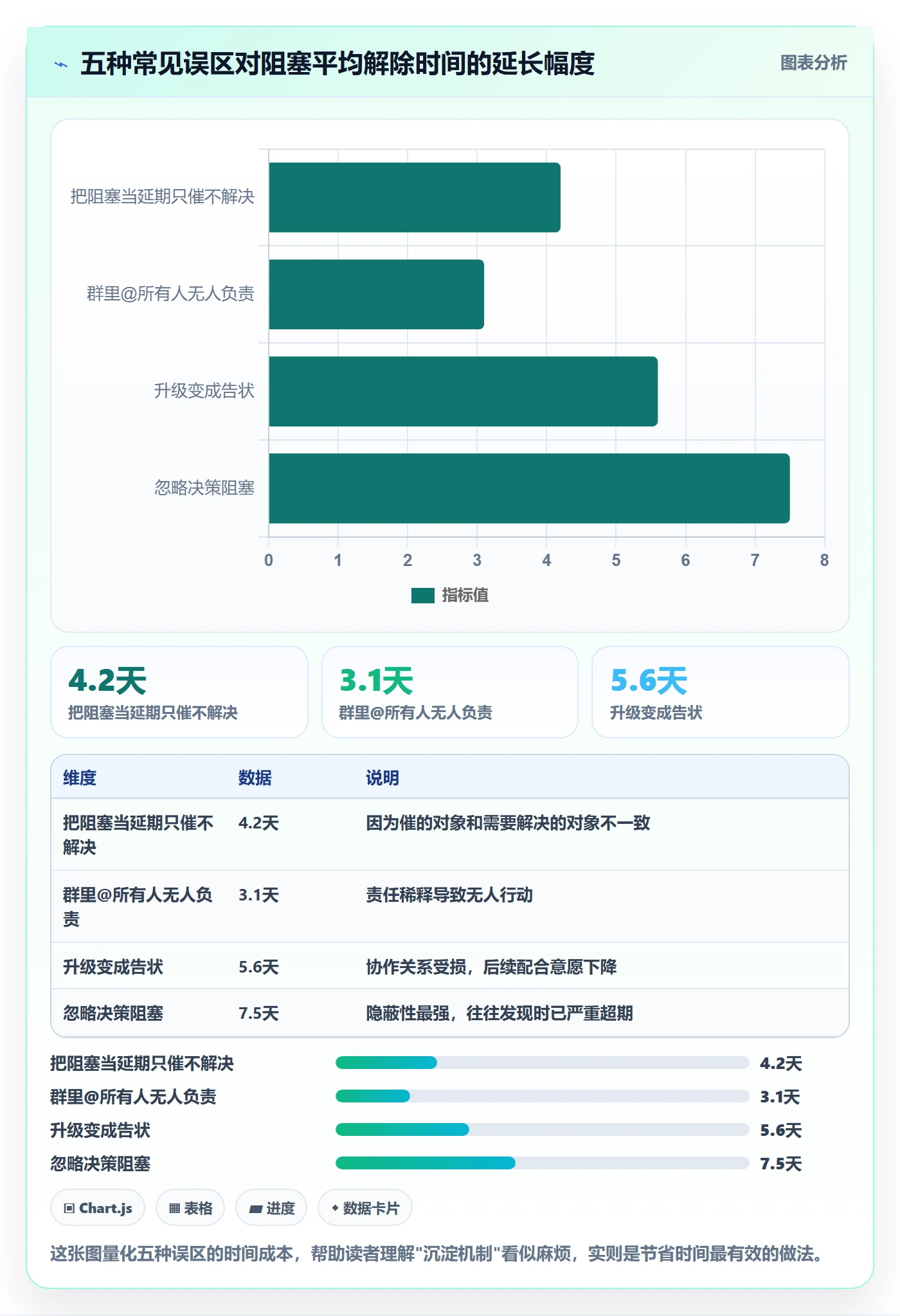Click the 维度 column header

[80, 778]
